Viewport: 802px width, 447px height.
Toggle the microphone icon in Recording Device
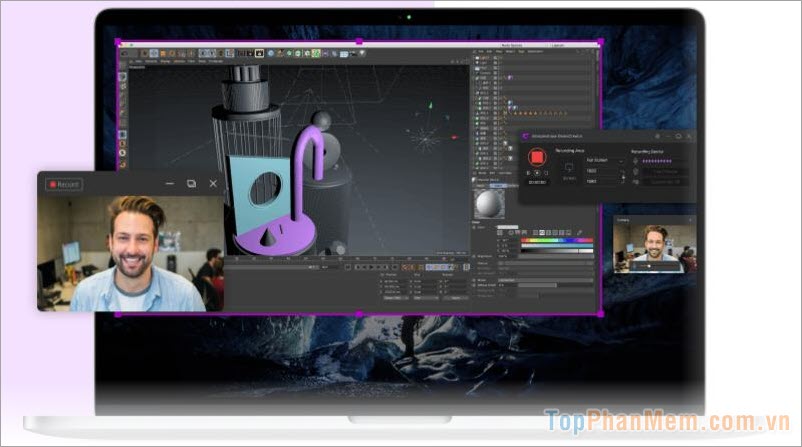[635, 161]
